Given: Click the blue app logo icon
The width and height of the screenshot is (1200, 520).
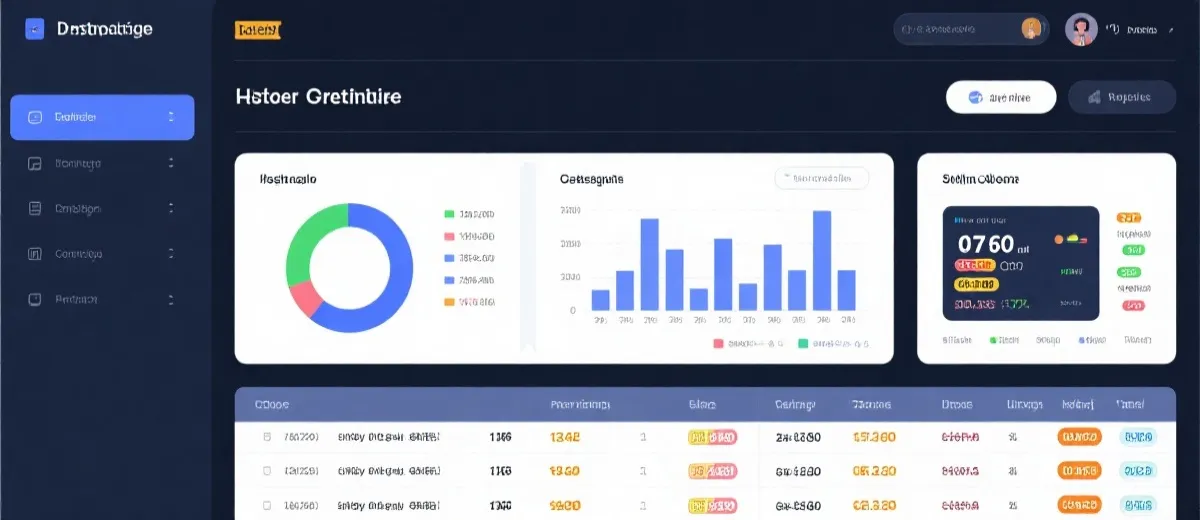Looking at the screenshot, I should [35, 30].
